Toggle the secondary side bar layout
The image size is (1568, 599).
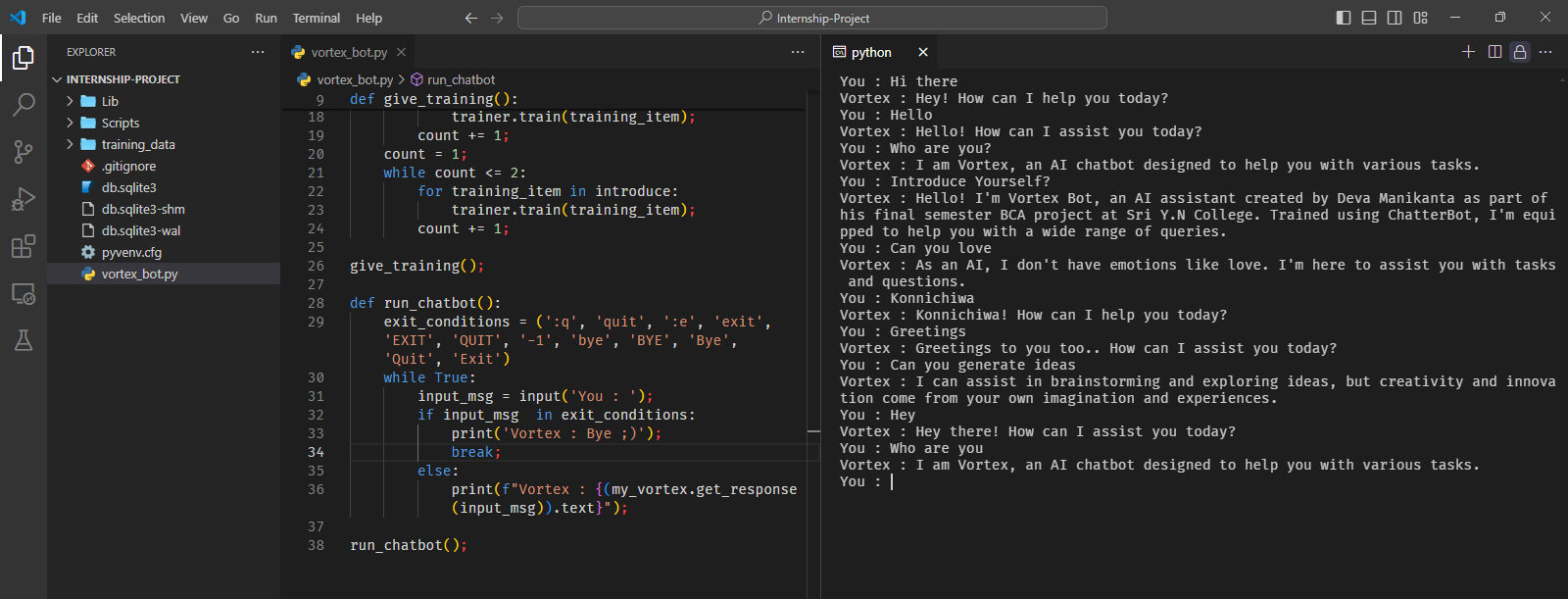click(x=1395, y=18)
